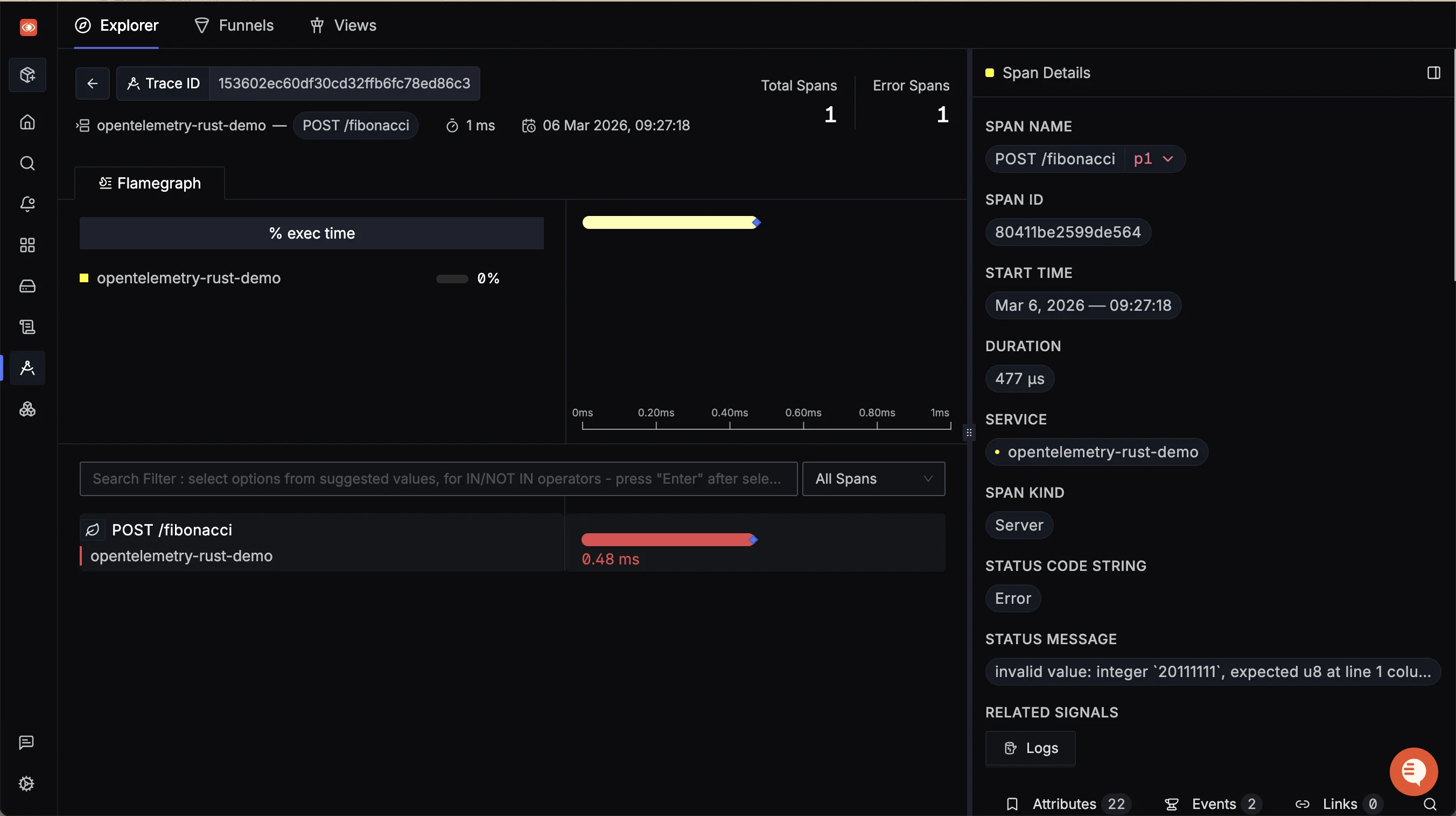Open the orange chat support bubble

pyautogui.click(x=1413, y=771)
